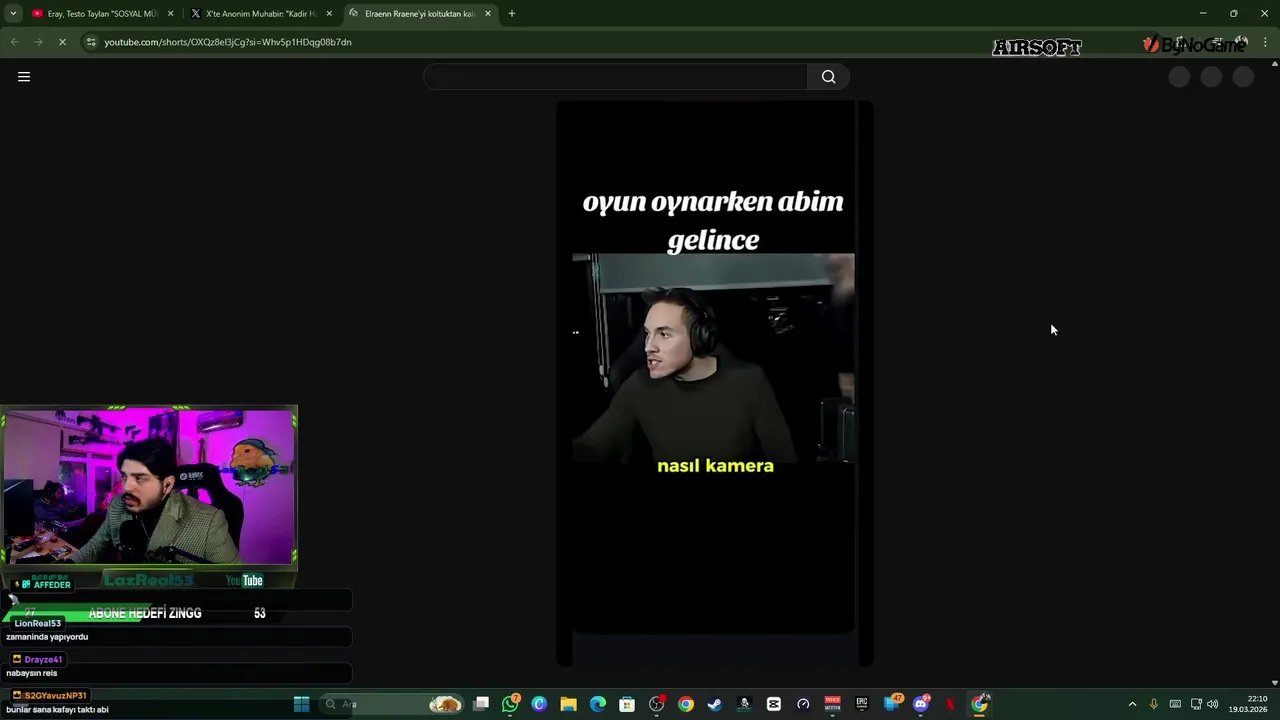The image size is (1280, 720).
Task: Open the touch keyboard tray icon
Action: 1175,704
